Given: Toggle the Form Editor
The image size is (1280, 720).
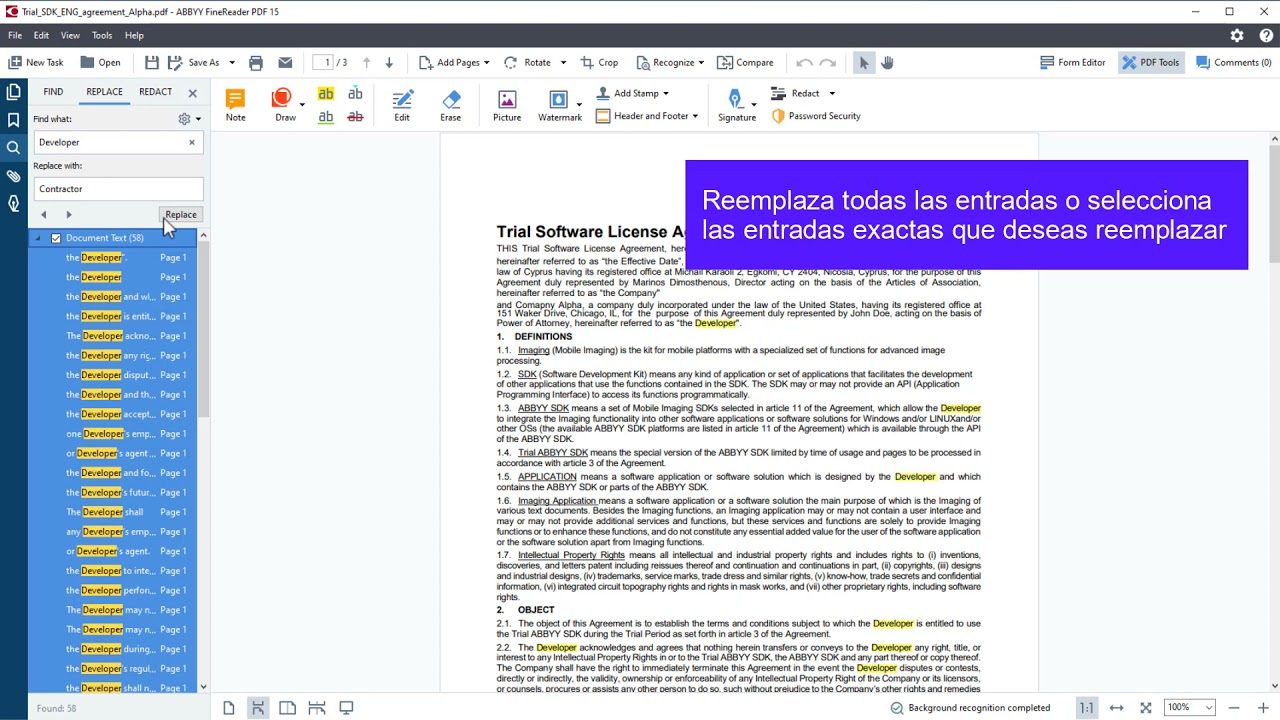Looking at the screenshot, I should point(1073,62).
